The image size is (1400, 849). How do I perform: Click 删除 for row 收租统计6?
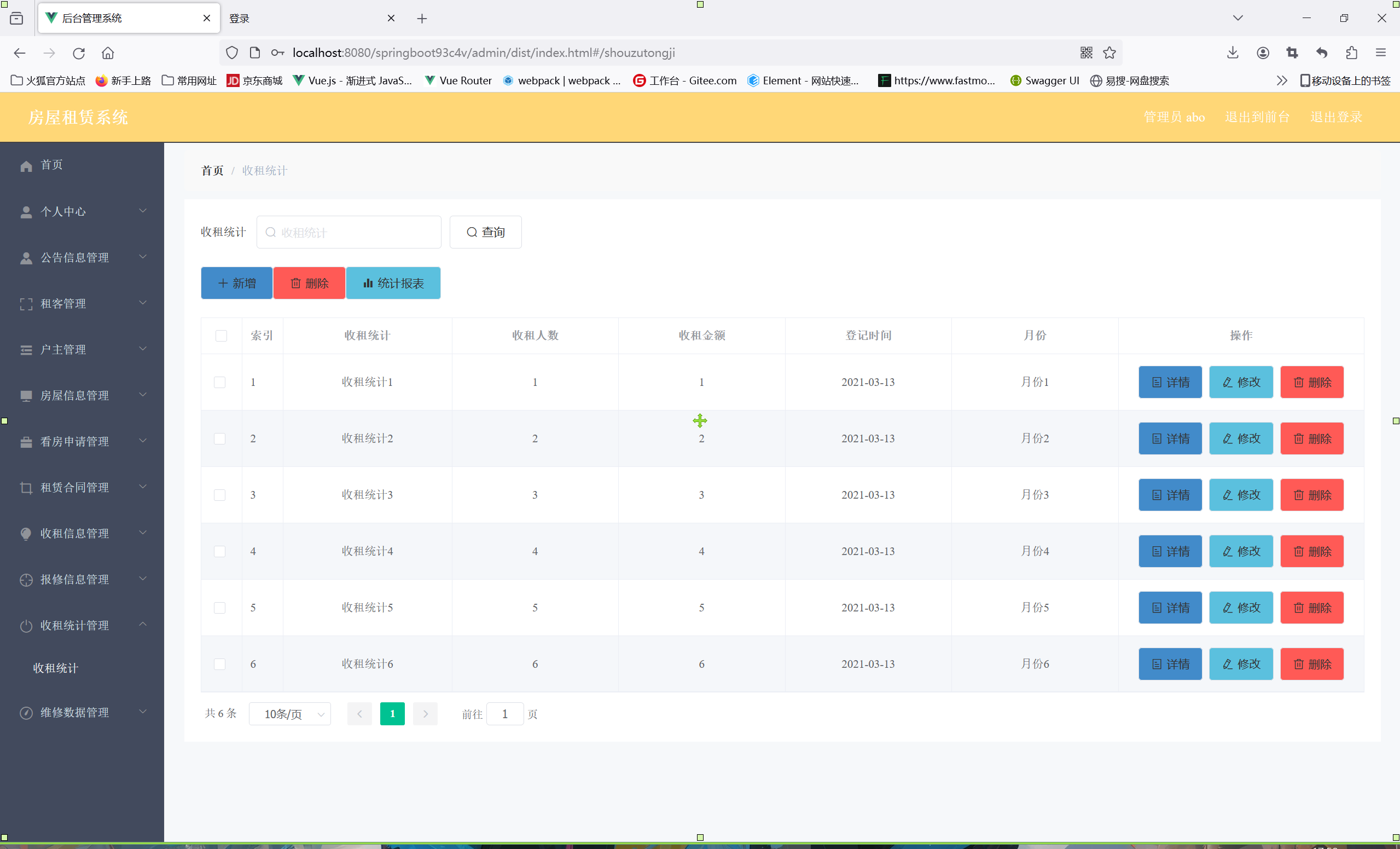pyautogui.click(x=1312, y=663)
